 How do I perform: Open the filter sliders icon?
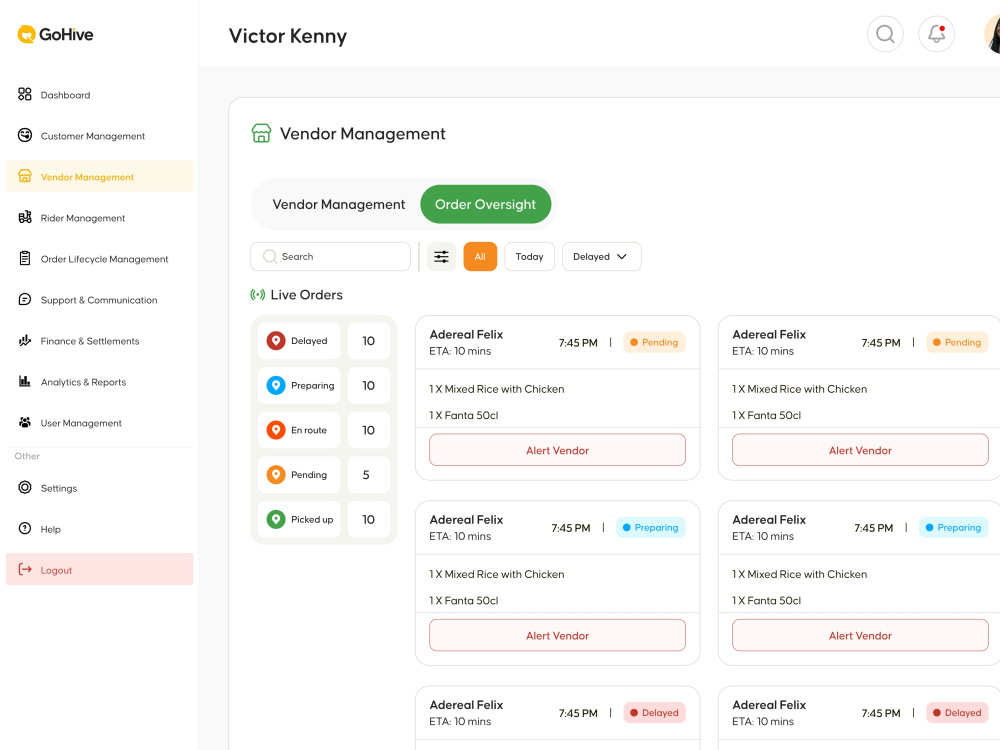pos(441,256)
